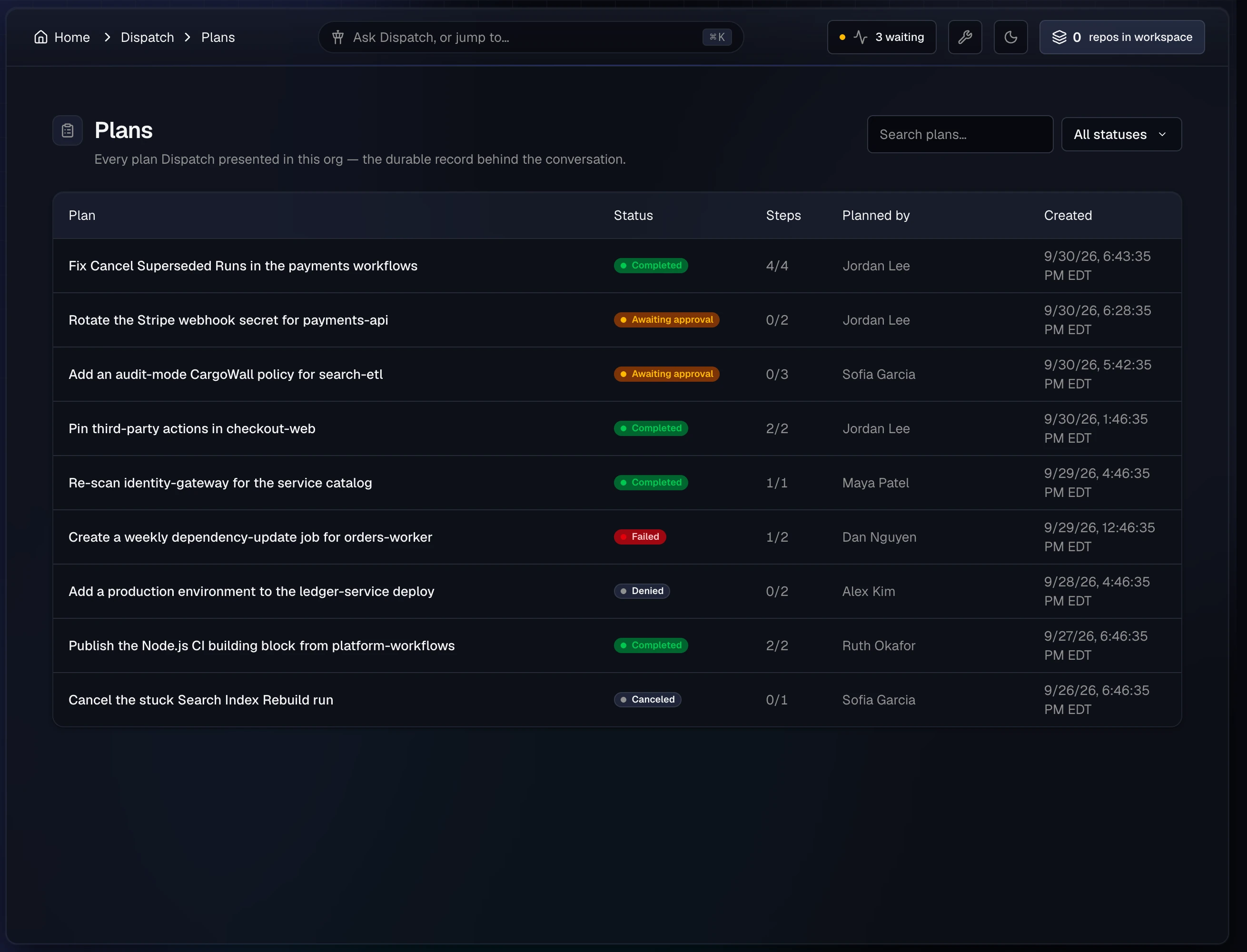Click the Planned by column header
This screenshot has height=952, width=1247.
click(x=876, y=215)
